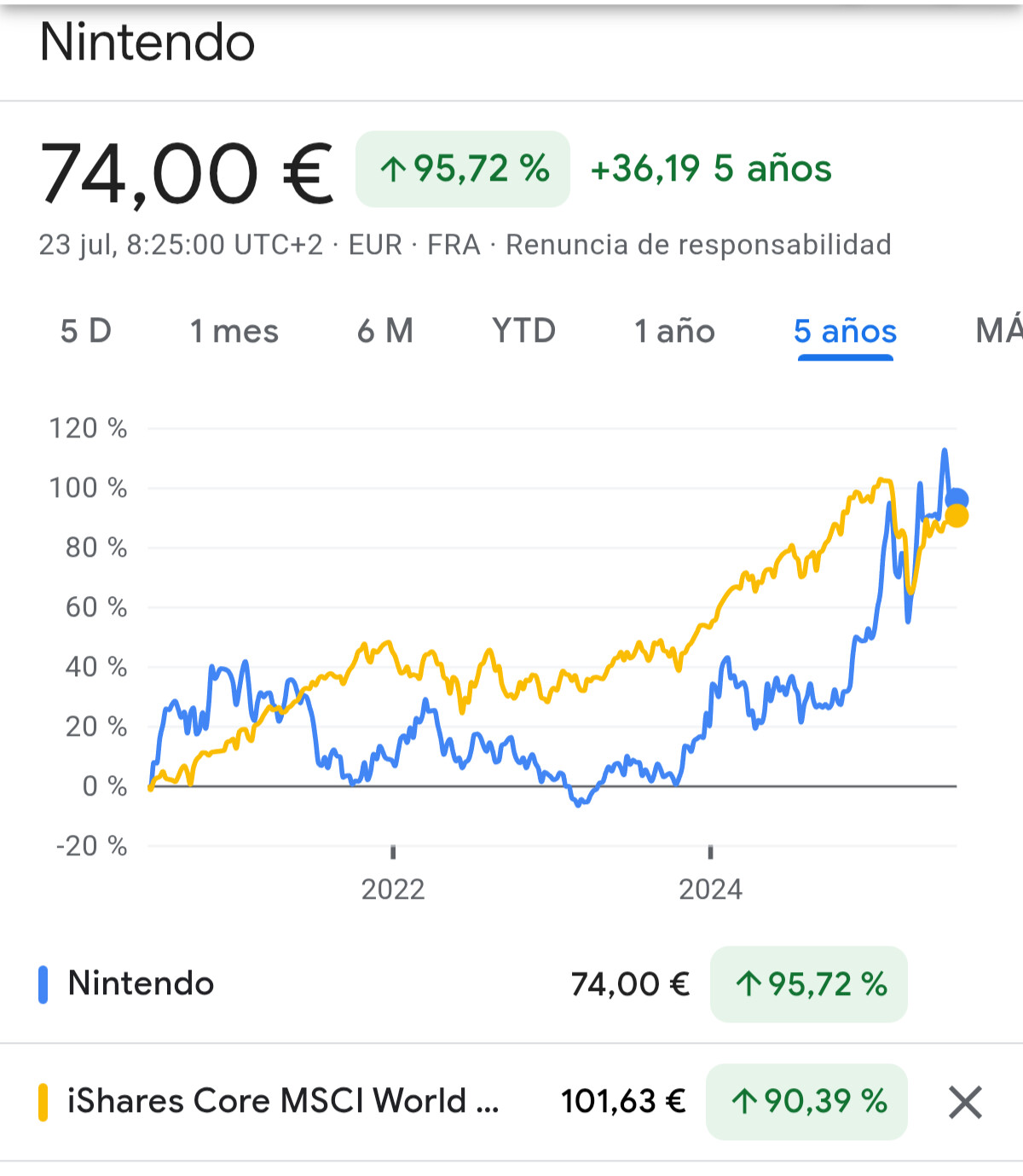Click the yellow iShares legend color marker
Viewport: 1023px width, 1176px height.
click(43, 1102)
